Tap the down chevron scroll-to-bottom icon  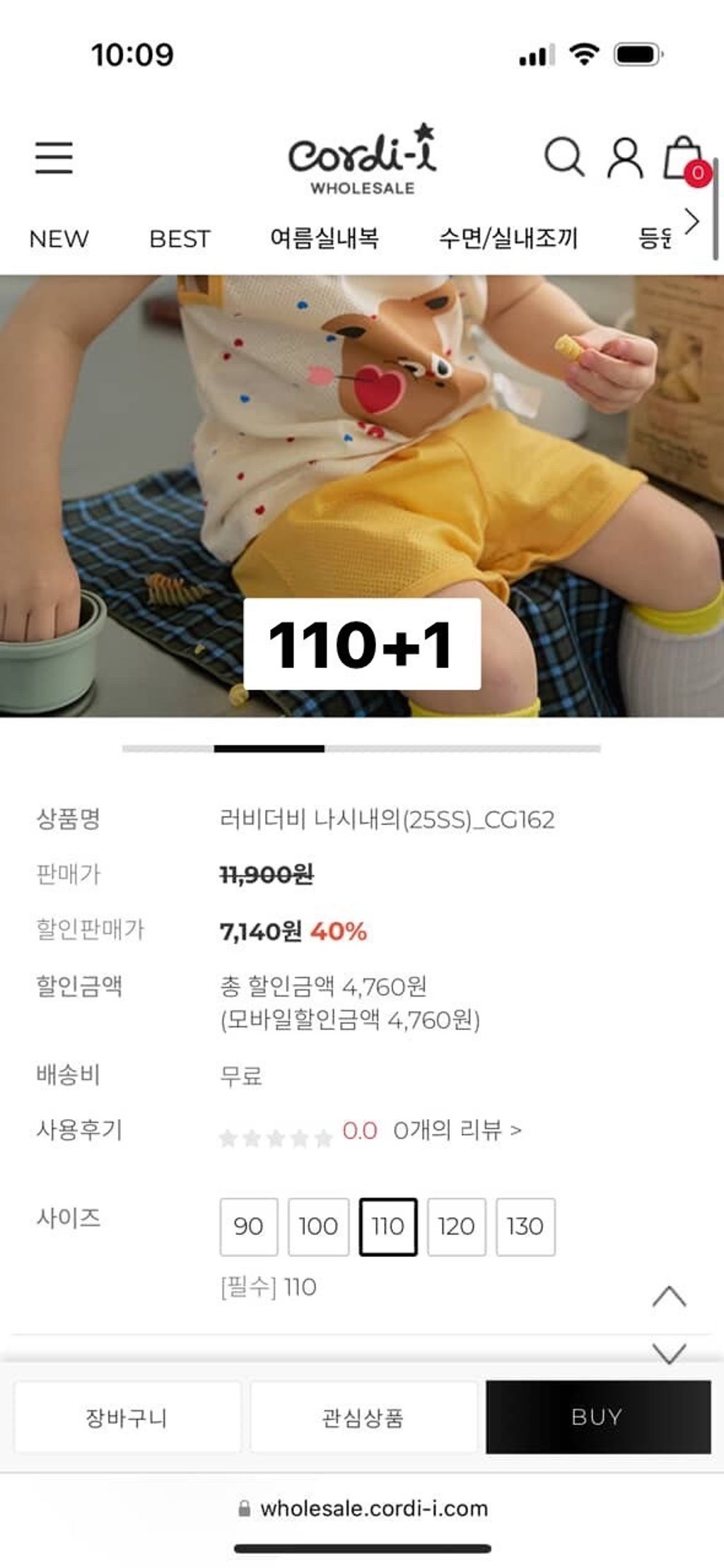[669, 1352]
